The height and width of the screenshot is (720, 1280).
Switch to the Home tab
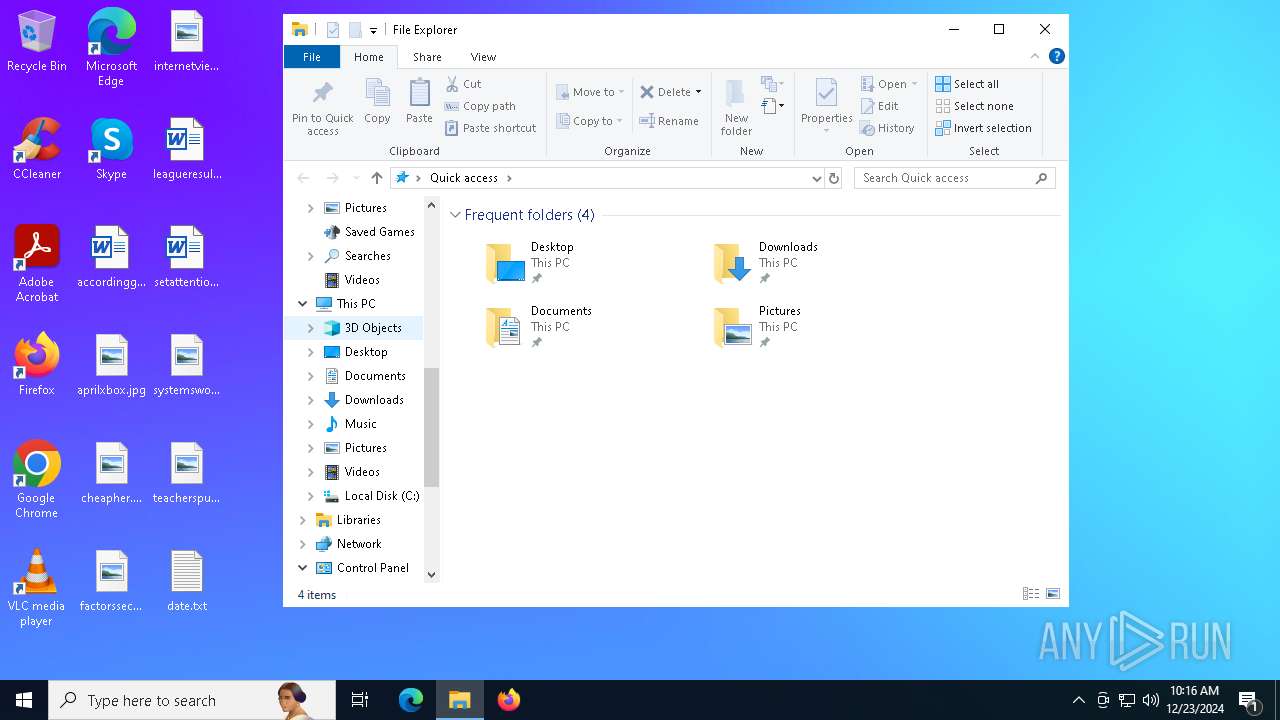(369, 57)
